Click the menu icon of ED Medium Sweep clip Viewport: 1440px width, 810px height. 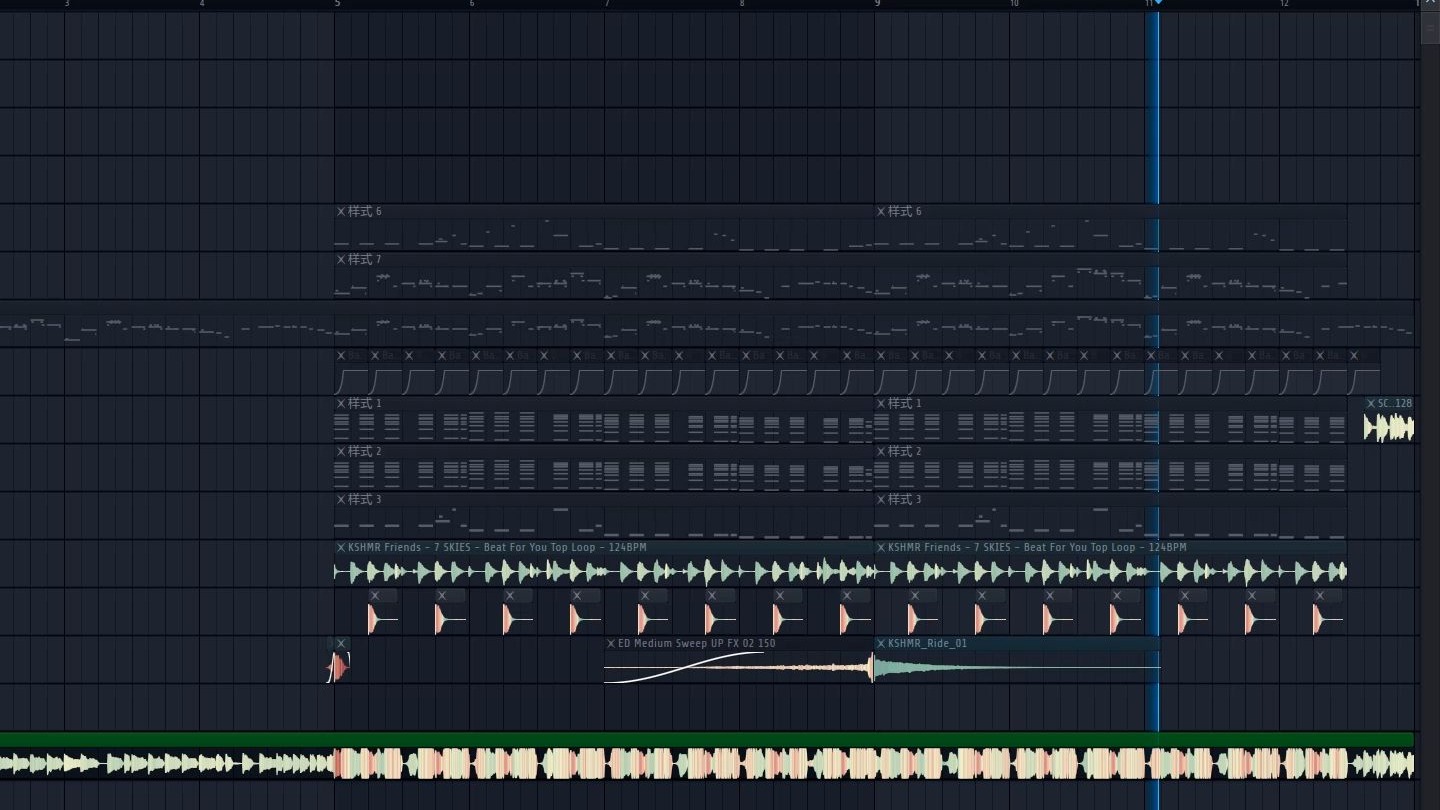coord(611,643)
